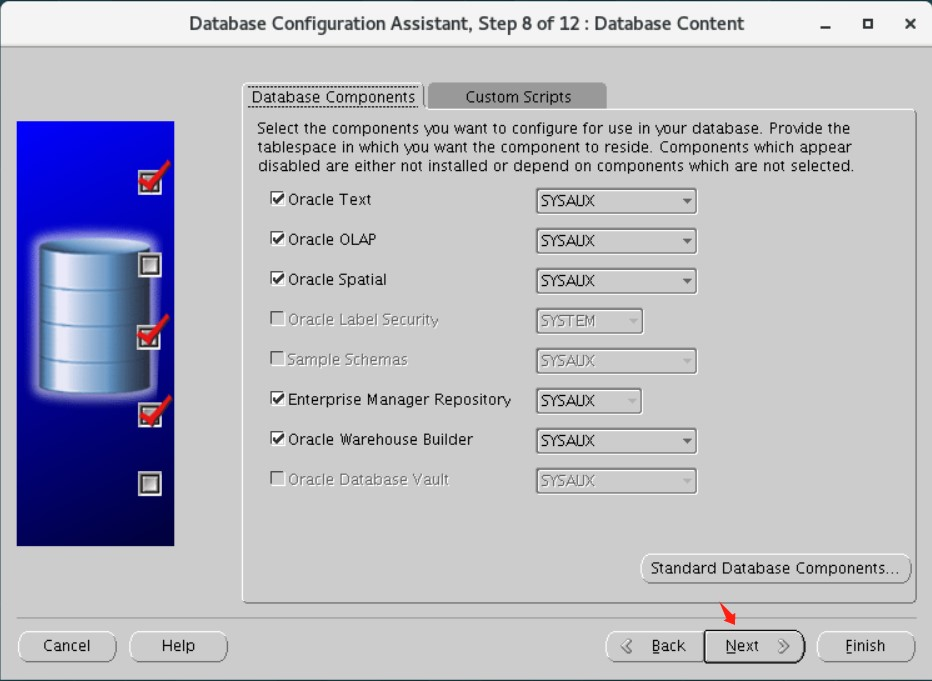Uncheck Enterprise Manager Repository checkbox
The width and height of the screenshot is (932, 681).
pos(278,398)
